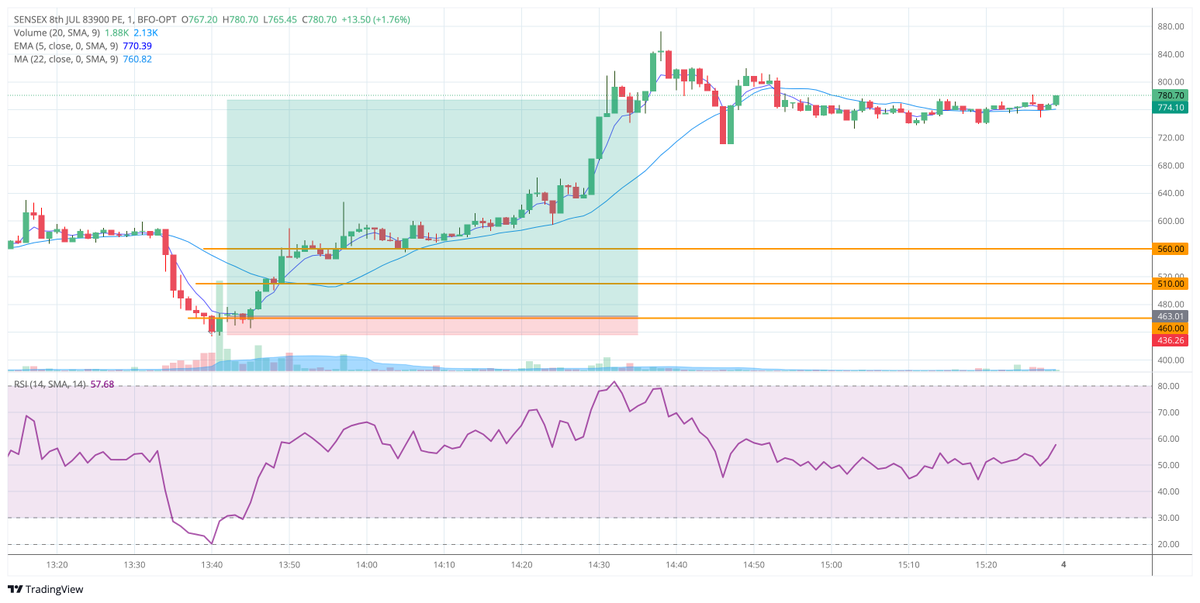Image resolution: width=1200 pixels, height=603 pixels.
Task: Click the 1.88K volume value
Action: pos(117,33)
